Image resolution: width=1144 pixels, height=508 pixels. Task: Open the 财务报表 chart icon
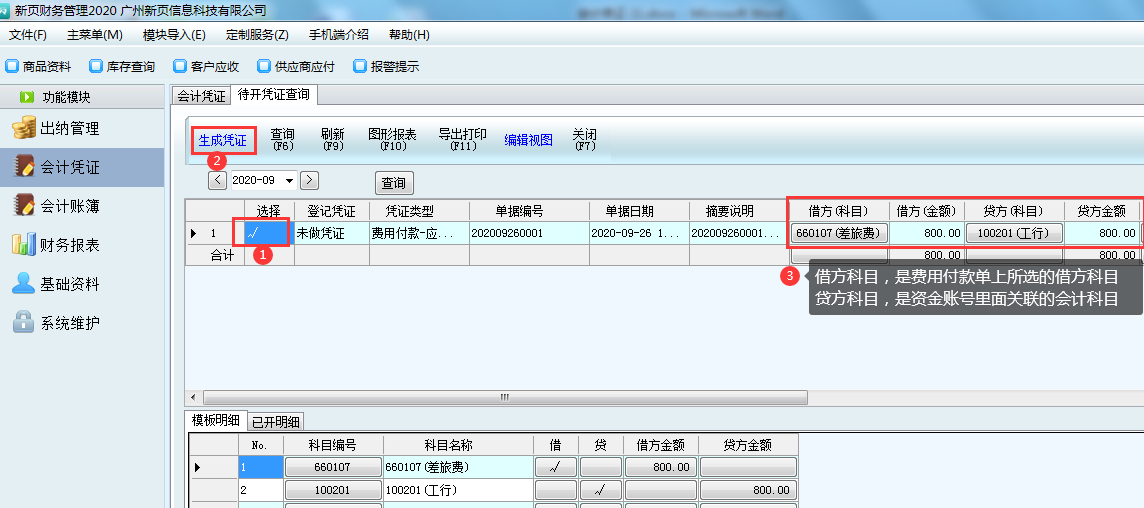[x=23, y=245]
